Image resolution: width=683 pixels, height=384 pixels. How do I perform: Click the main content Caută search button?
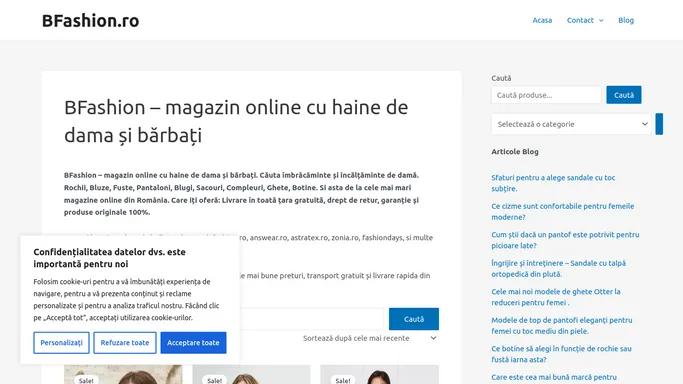point(414,319)
